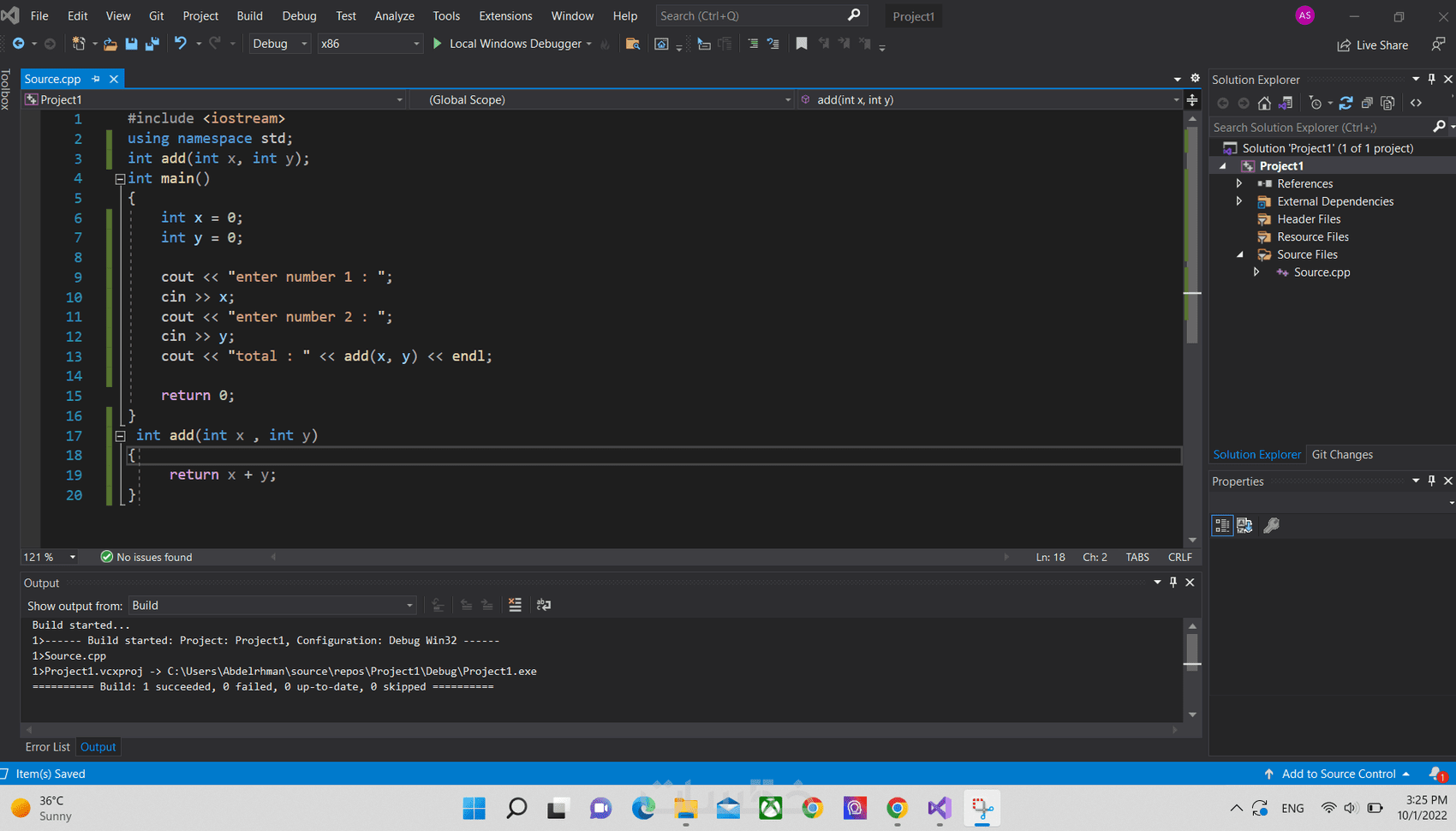
Task: Select Source.cpp in Solution Explorer
Action: pos(1322,272)
